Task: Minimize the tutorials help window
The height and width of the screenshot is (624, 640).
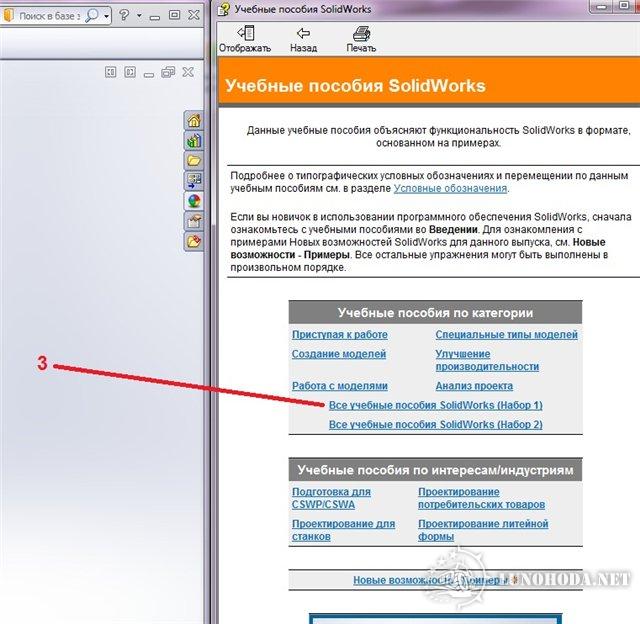Action: coord(601,6)
